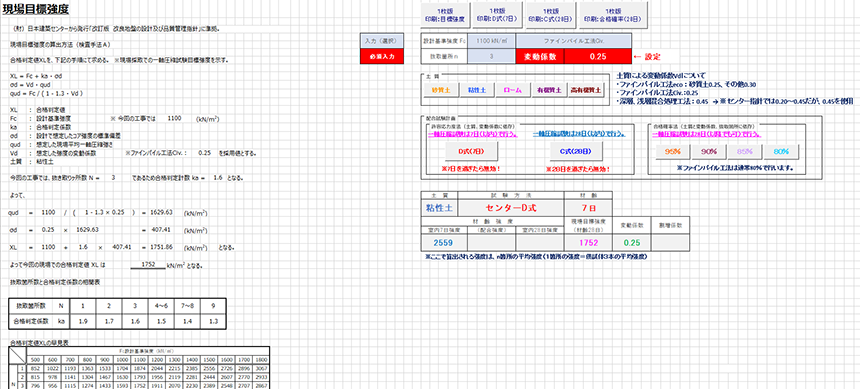
Task: Select the ローム soil type button
Action: coord(512,90)
